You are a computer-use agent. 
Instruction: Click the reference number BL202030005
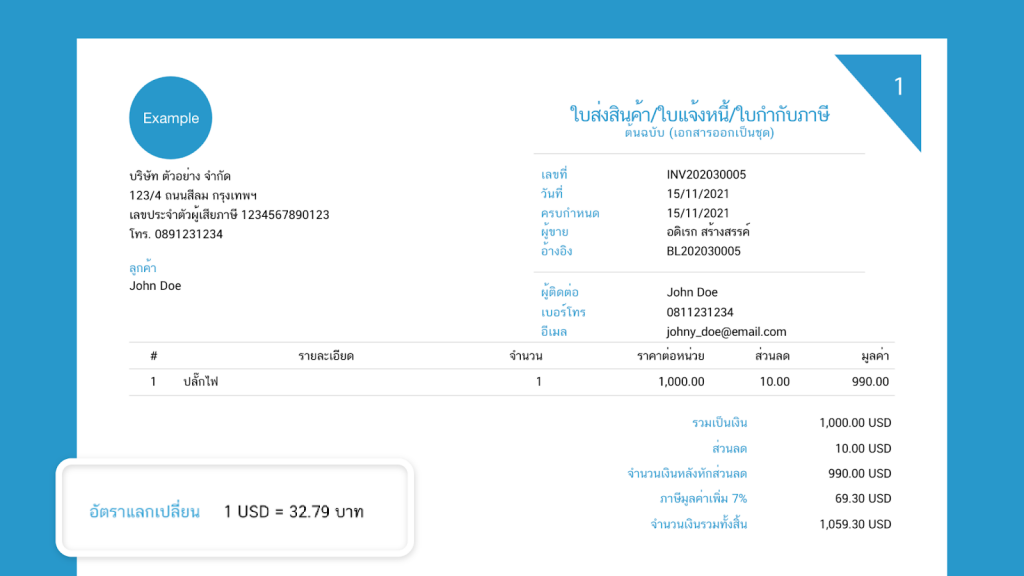(704, 251)
